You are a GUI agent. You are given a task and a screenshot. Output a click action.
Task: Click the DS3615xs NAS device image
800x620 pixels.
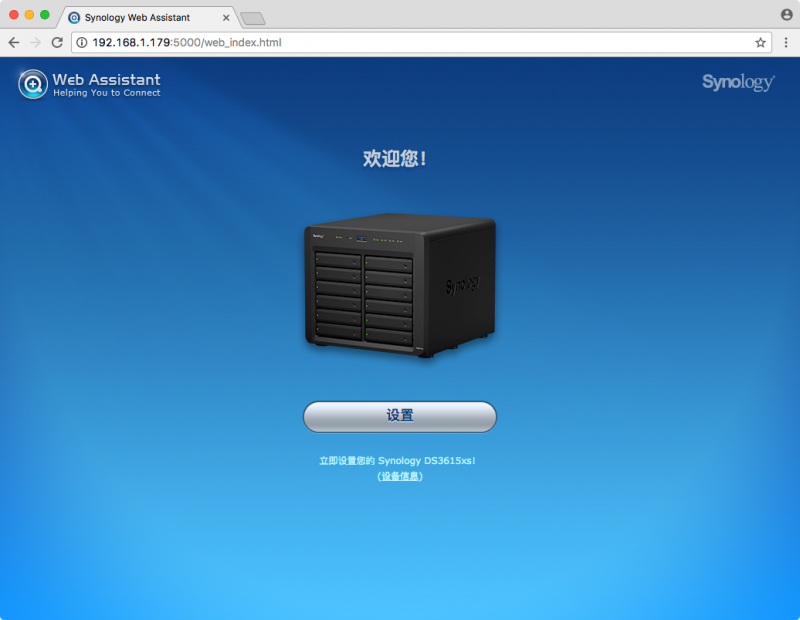point(400,286)
